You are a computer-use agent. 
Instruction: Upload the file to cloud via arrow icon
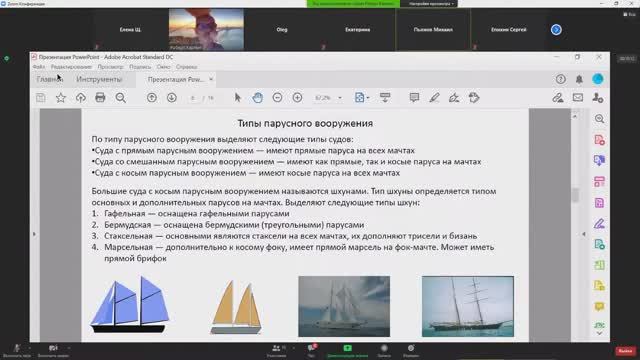[x=80, y=98]
